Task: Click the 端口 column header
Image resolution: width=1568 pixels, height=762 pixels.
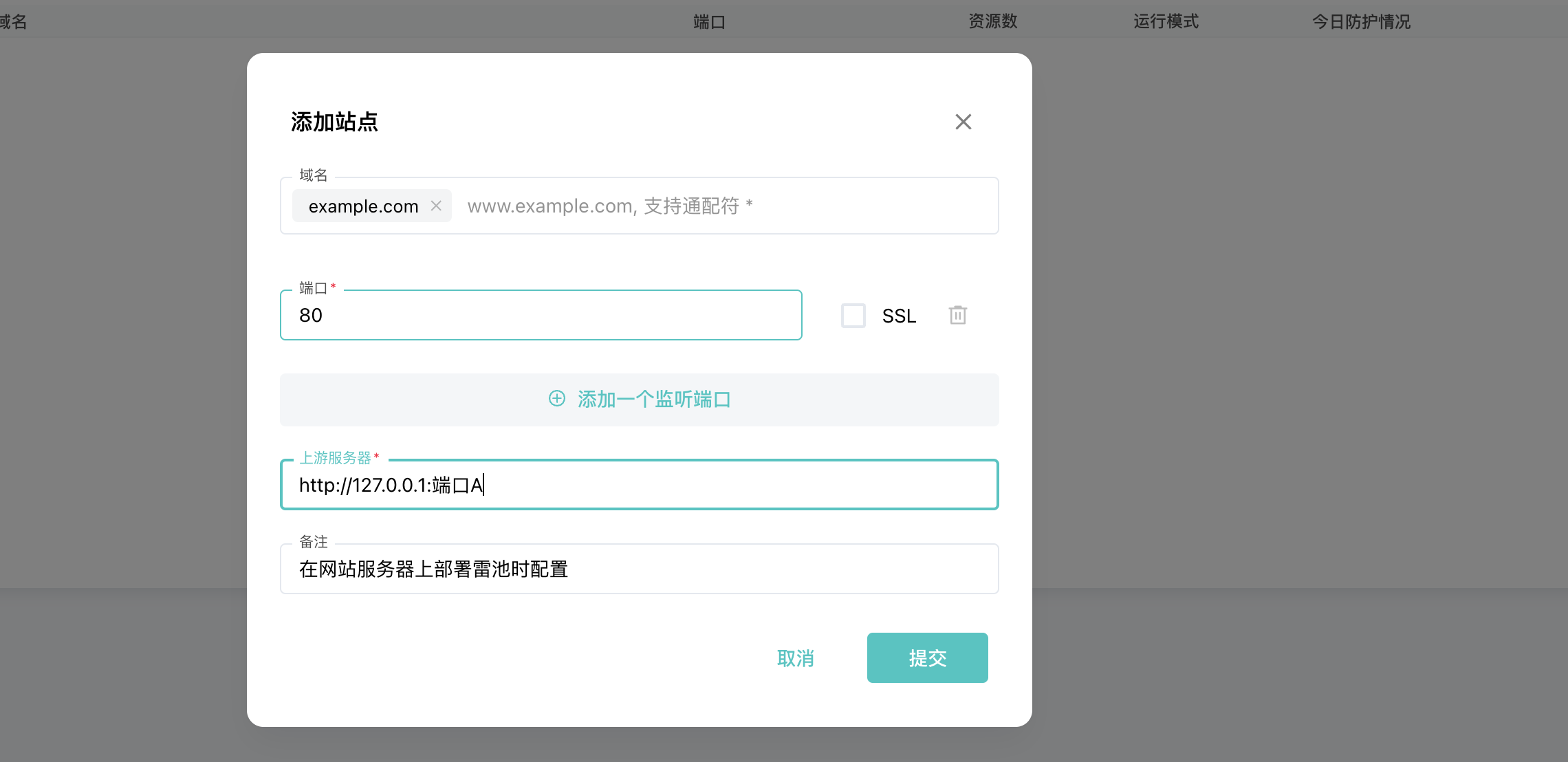Action: tap(709, 22)
